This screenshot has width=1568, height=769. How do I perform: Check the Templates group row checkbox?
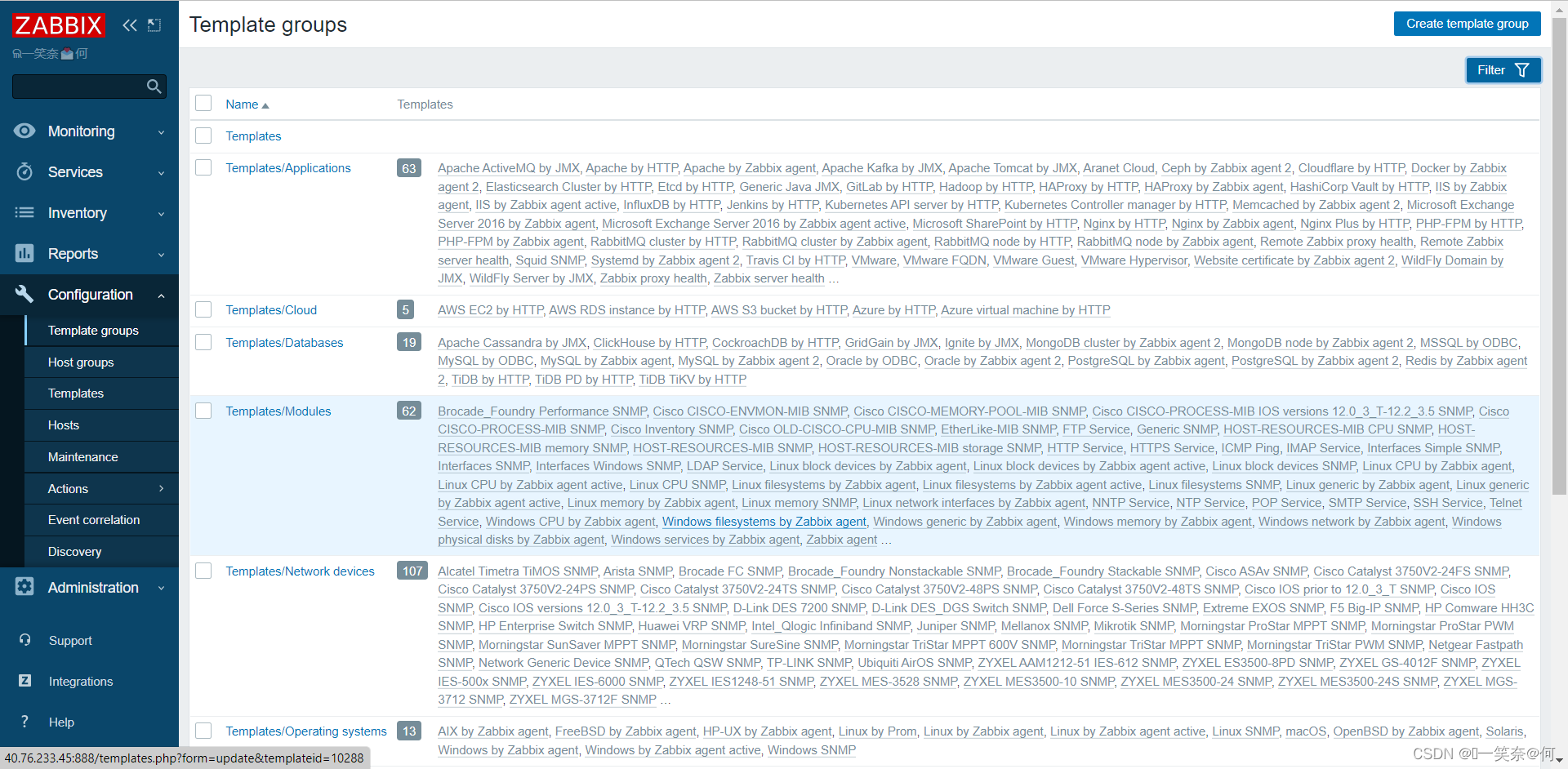click(203, 136)
